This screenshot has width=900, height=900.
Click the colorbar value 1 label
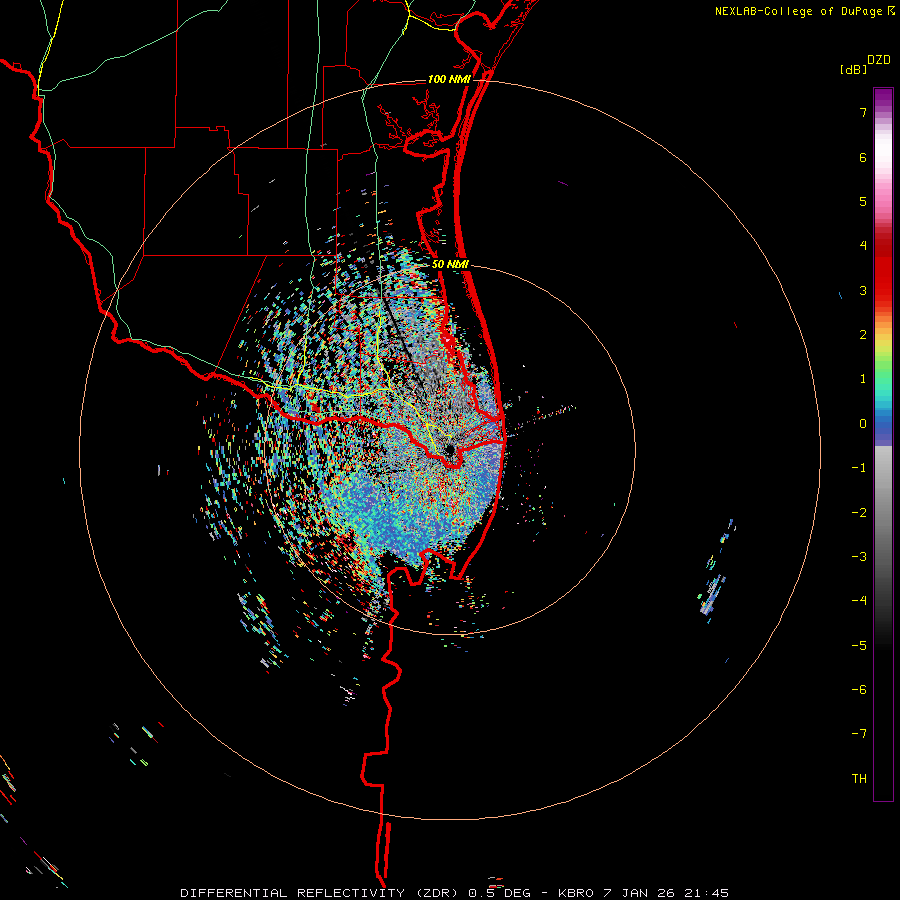(x=863, y=379)
